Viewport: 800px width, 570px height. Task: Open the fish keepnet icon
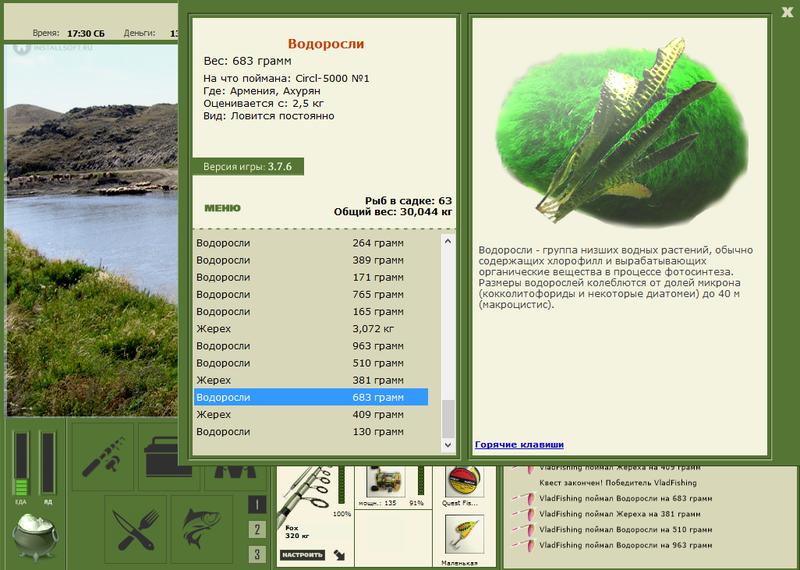202,529
